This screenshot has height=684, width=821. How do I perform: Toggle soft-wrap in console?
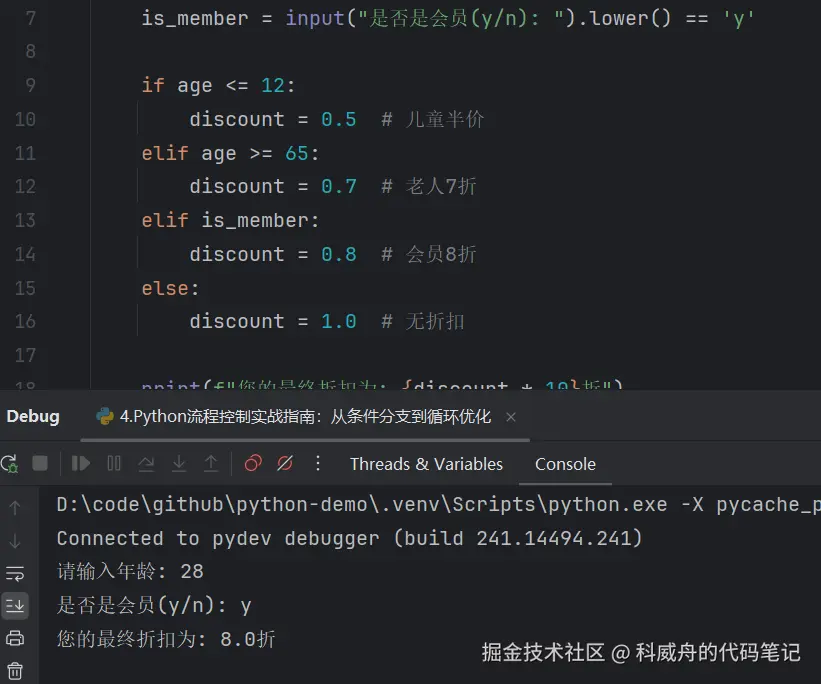click(x=15, y=573)
